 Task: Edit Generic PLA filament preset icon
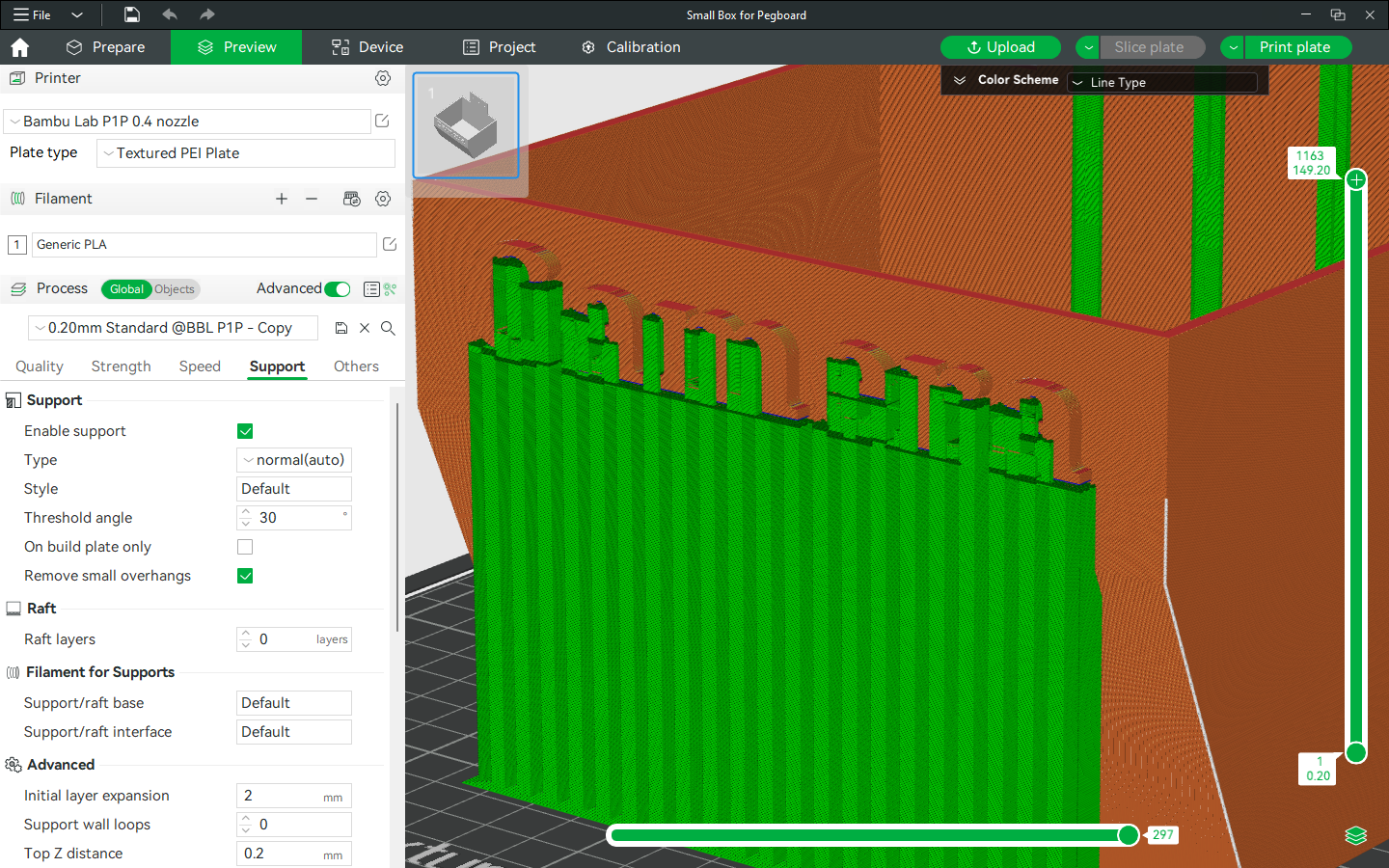click(390, 244)
